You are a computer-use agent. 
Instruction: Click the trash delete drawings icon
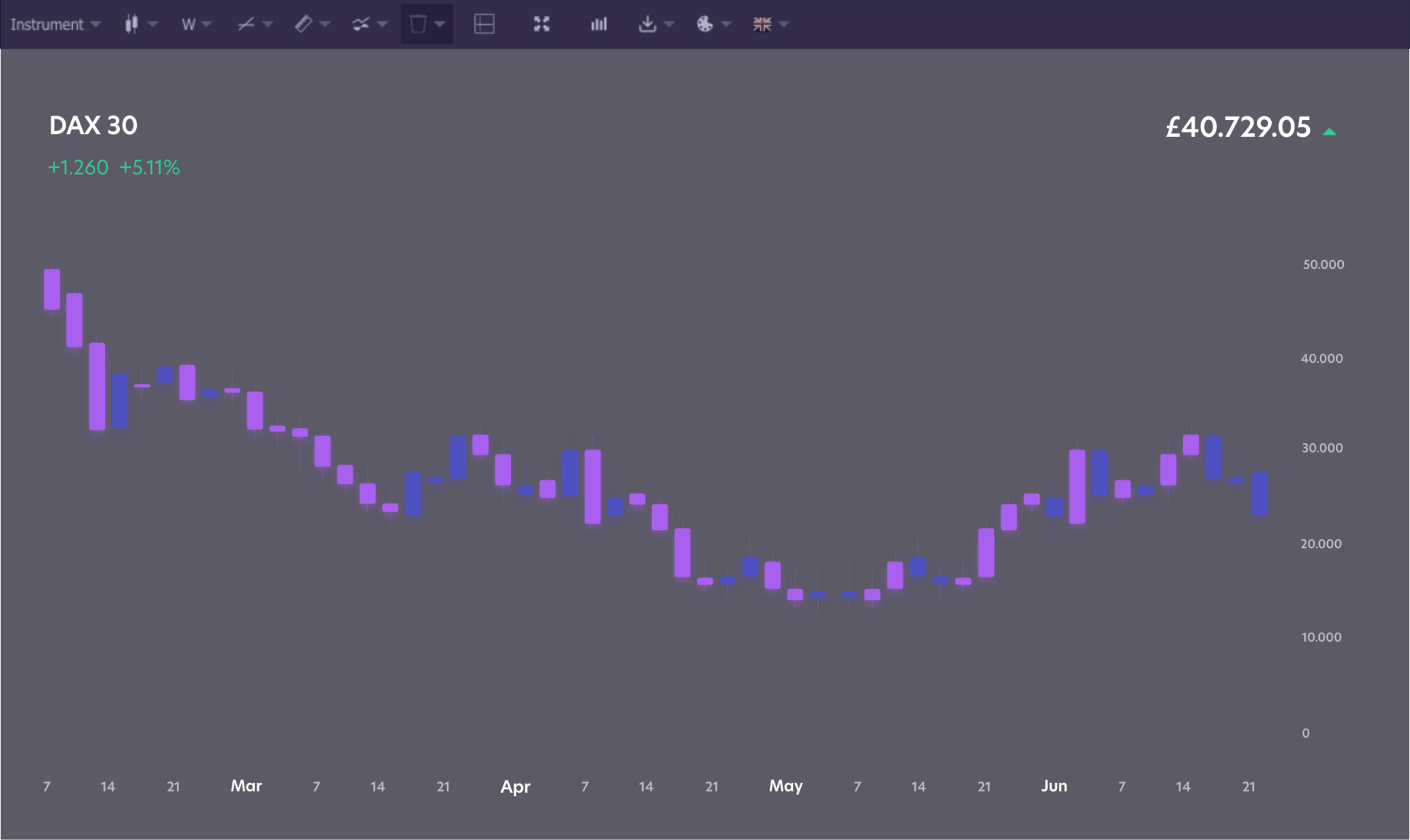[x=418, y=24]
